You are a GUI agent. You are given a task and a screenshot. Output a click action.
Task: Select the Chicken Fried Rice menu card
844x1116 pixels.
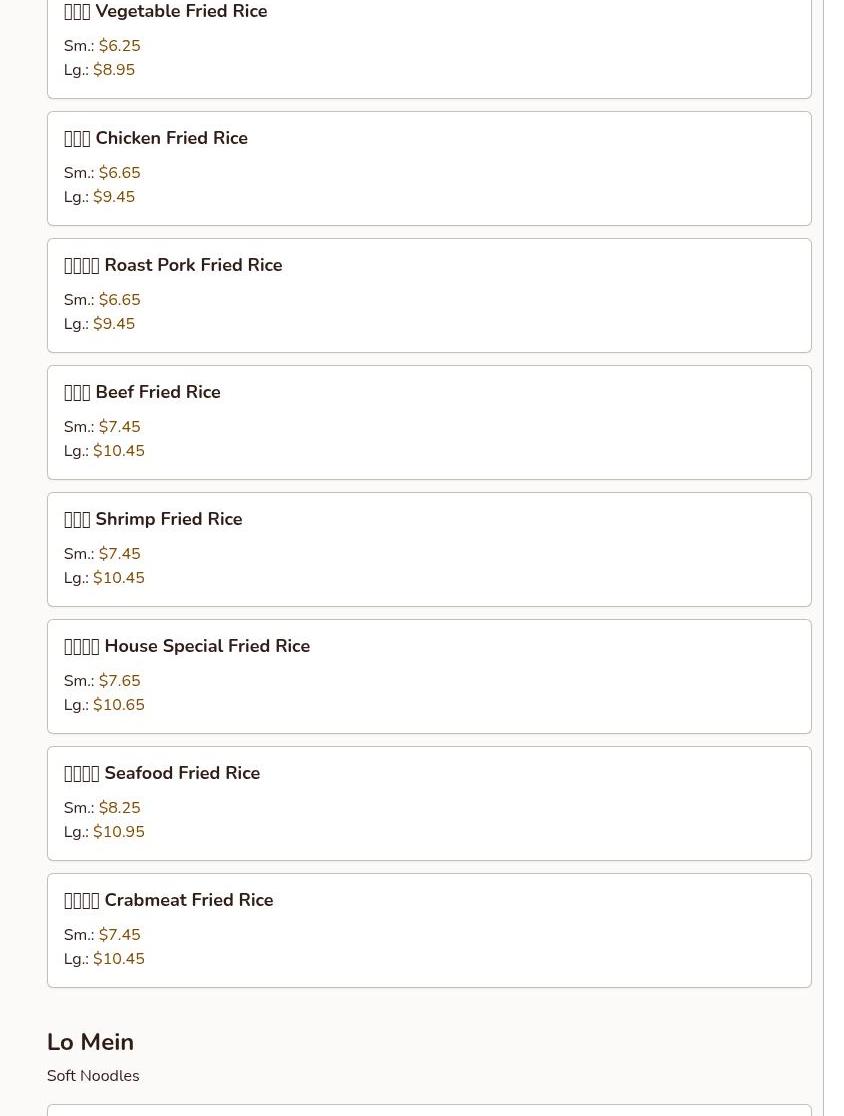[x=429, y=169]
